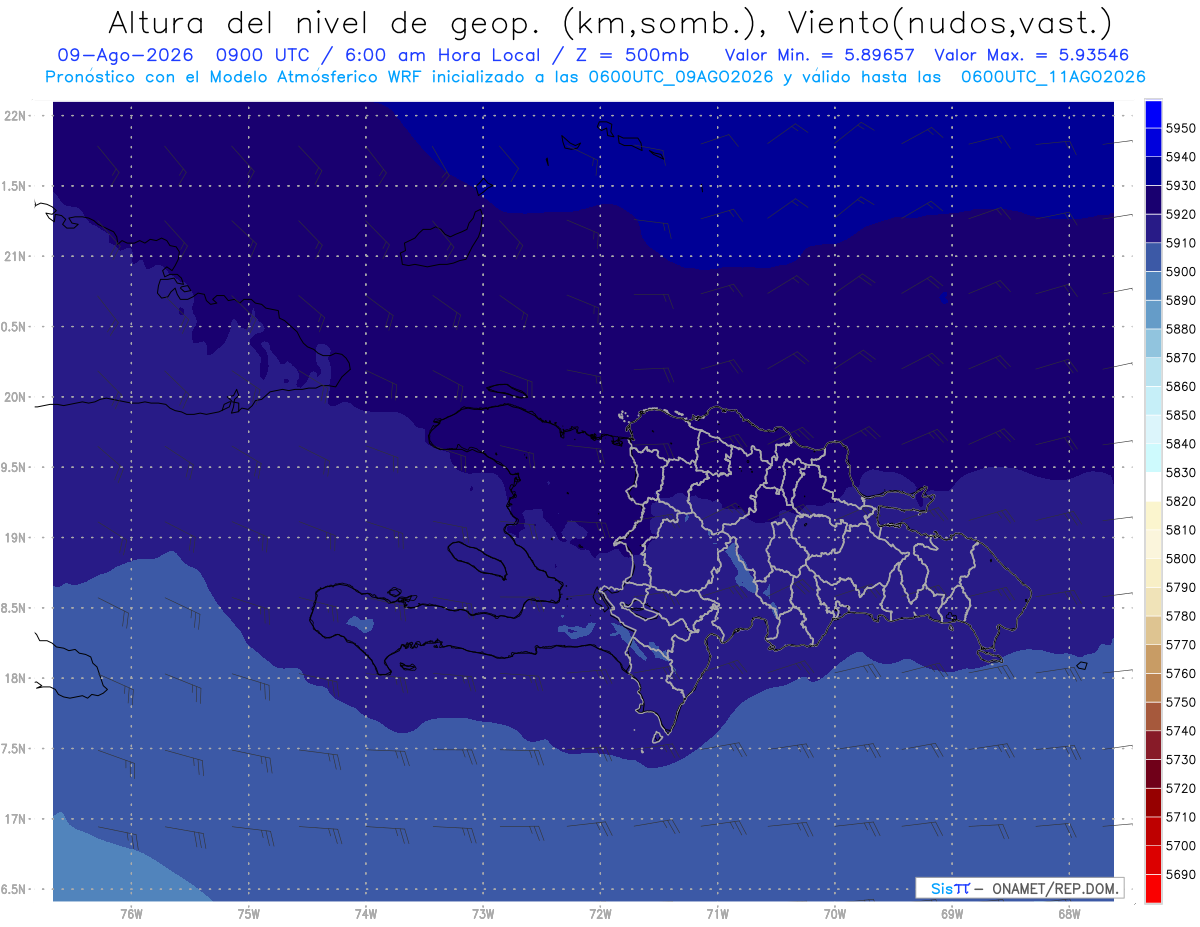Pick the color bar segment between 5730 and 5740
Viewport: 1200px width, 927px height.
[x=1153, y=745]
